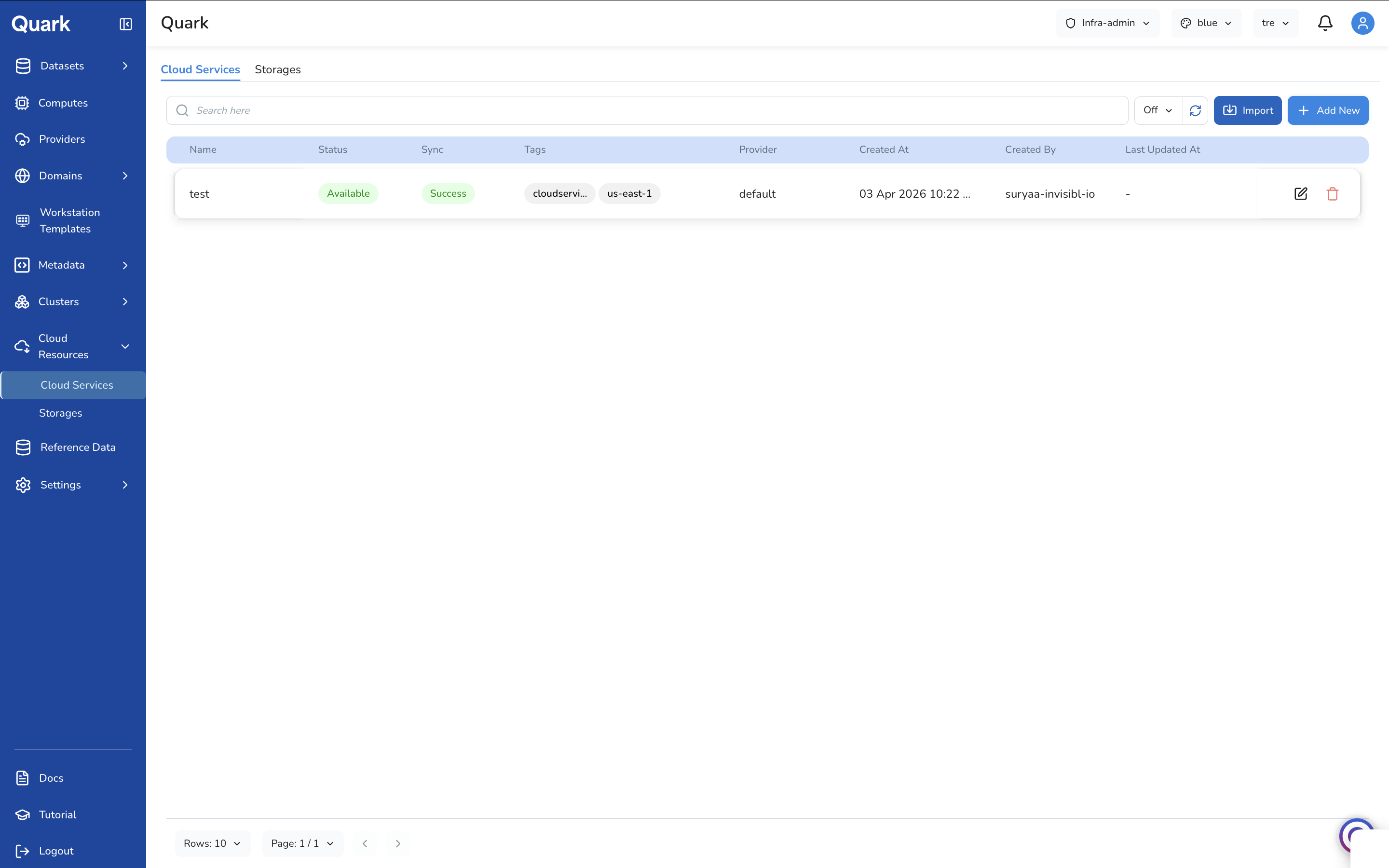Click the search magnifier icon
Image resolution: width=1389 pixels, height=868 pixels.
[x=182, y=110]
